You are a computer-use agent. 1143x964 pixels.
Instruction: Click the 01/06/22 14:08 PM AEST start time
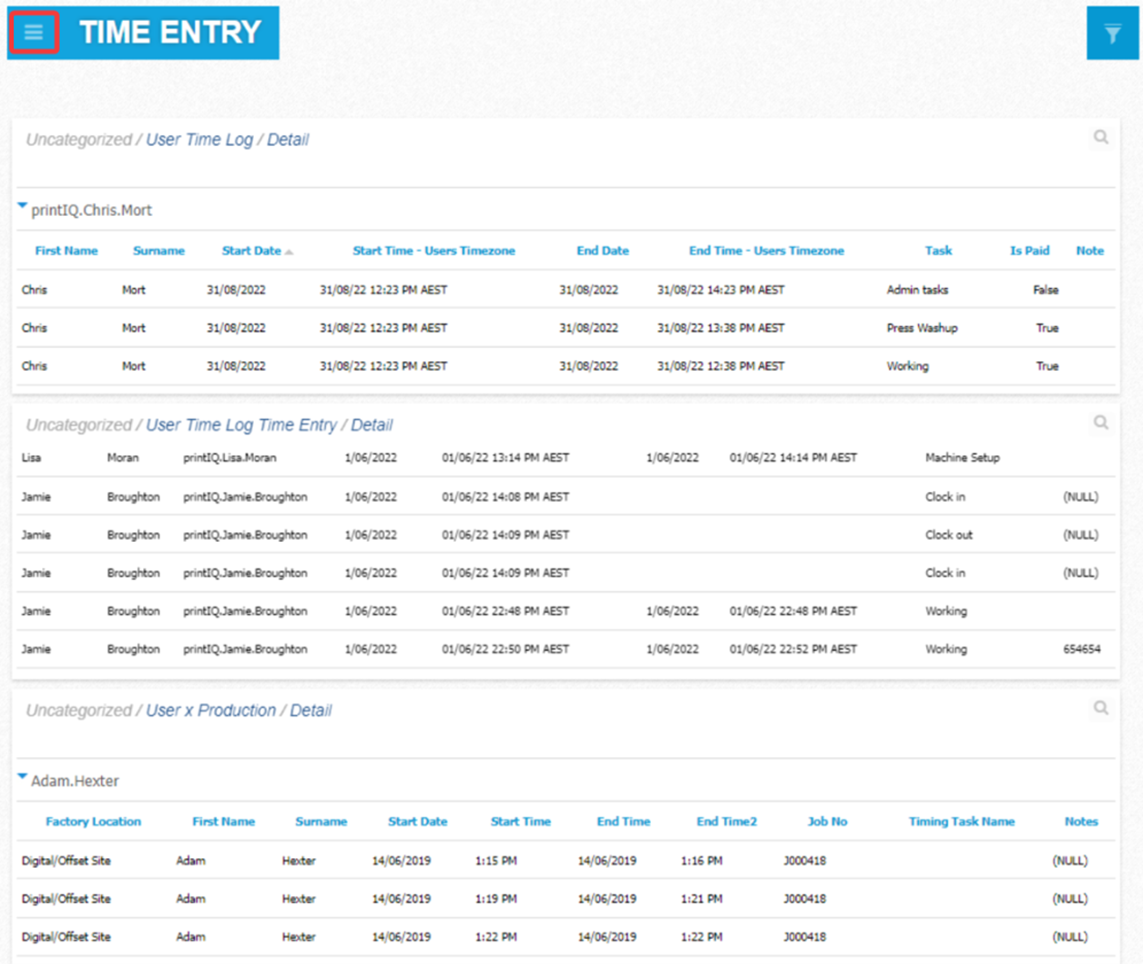(x=505, y=497)
